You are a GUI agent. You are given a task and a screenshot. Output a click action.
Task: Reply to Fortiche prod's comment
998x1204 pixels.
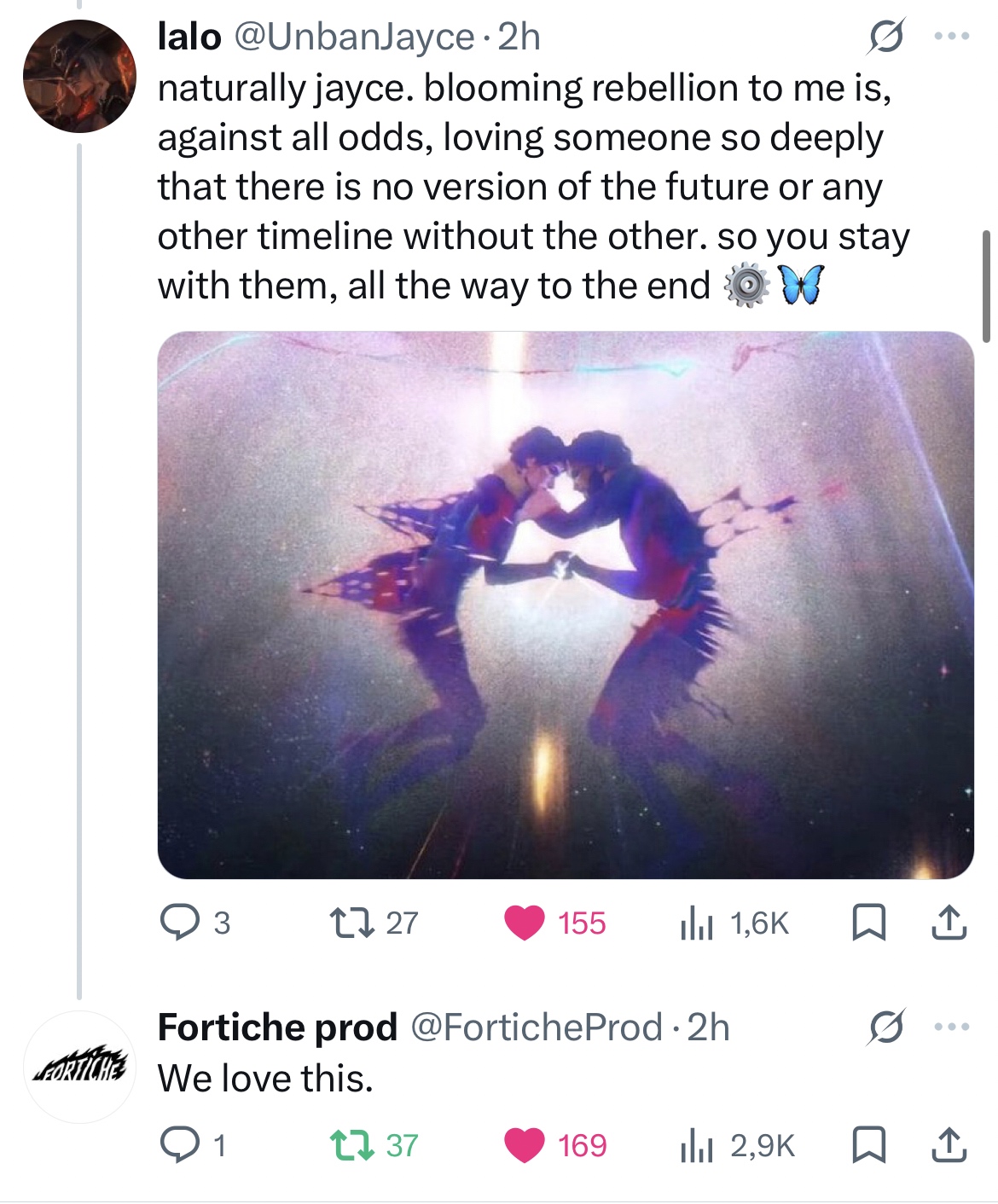[178, 1145]
